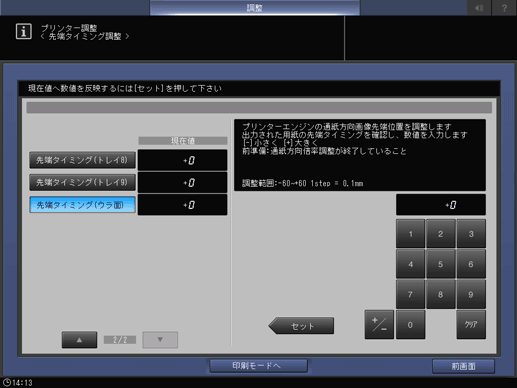Viewport: 517px width, 388px height.
Task: Click the 先端タイミング調整 breadcrumb title
Action: pyautogui.click(x=85, y=36)
